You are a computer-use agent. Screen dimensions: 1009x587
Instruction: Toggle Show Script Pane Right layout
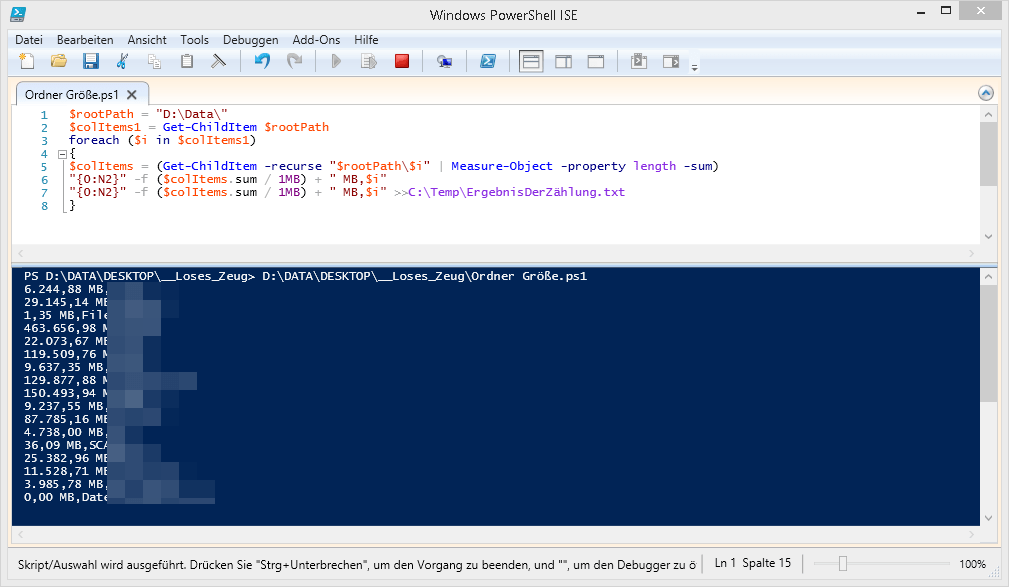563,61
